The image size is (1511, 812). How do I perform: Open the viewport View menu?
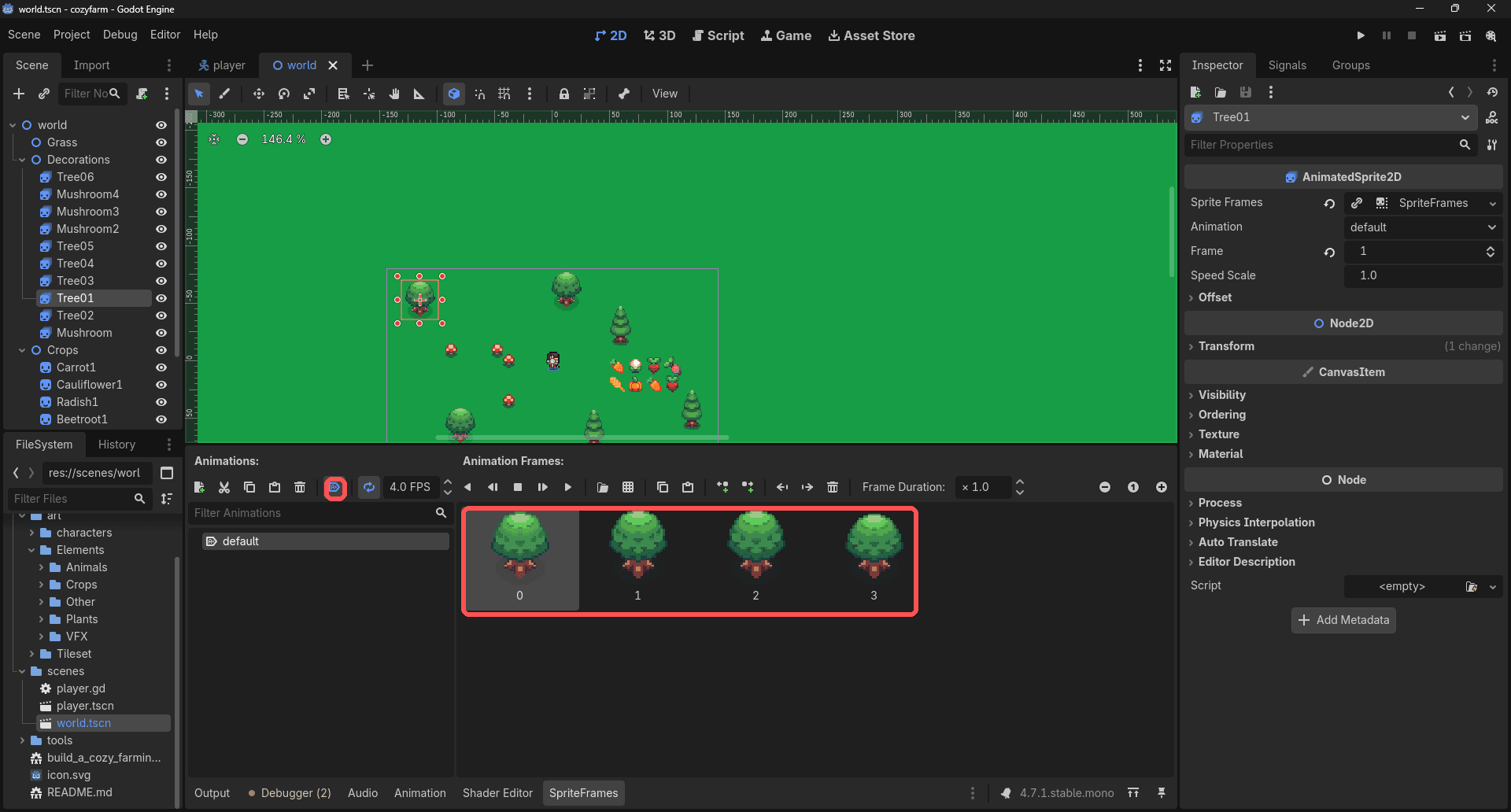[x=665, y=94]
